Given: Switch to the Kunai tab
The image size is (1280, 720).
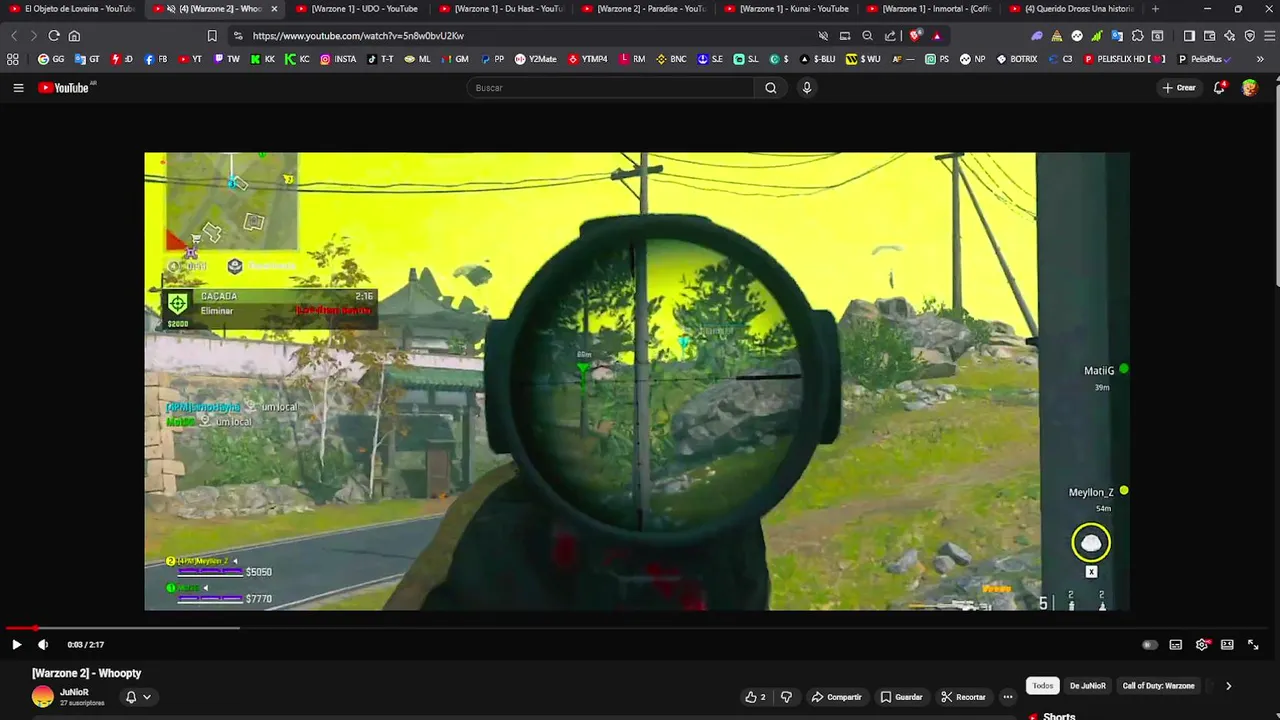Looking at the screenshot, I should pos(786,9).
